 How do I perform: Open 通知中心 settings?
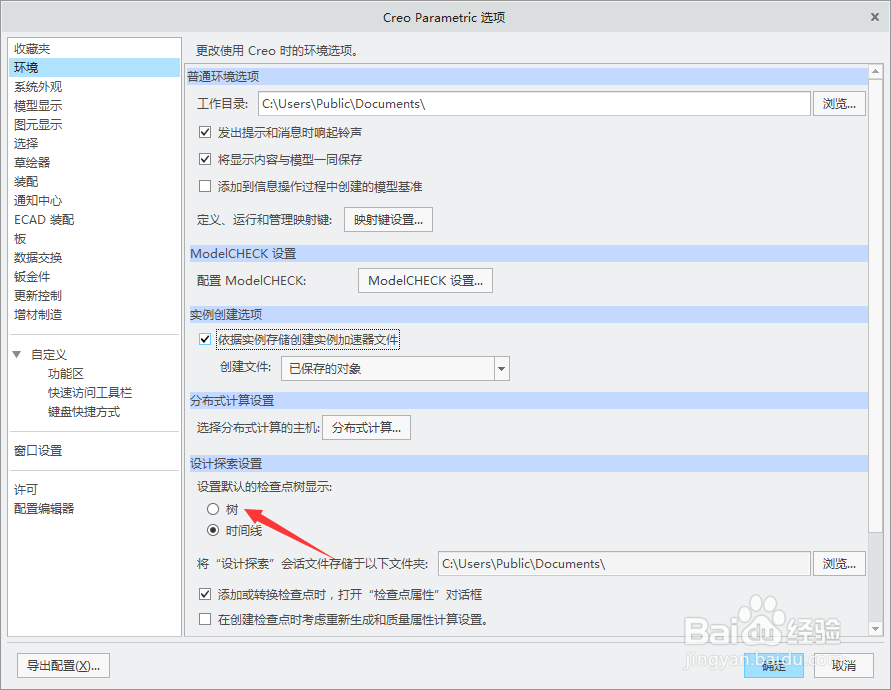click(x=38, y=201)
